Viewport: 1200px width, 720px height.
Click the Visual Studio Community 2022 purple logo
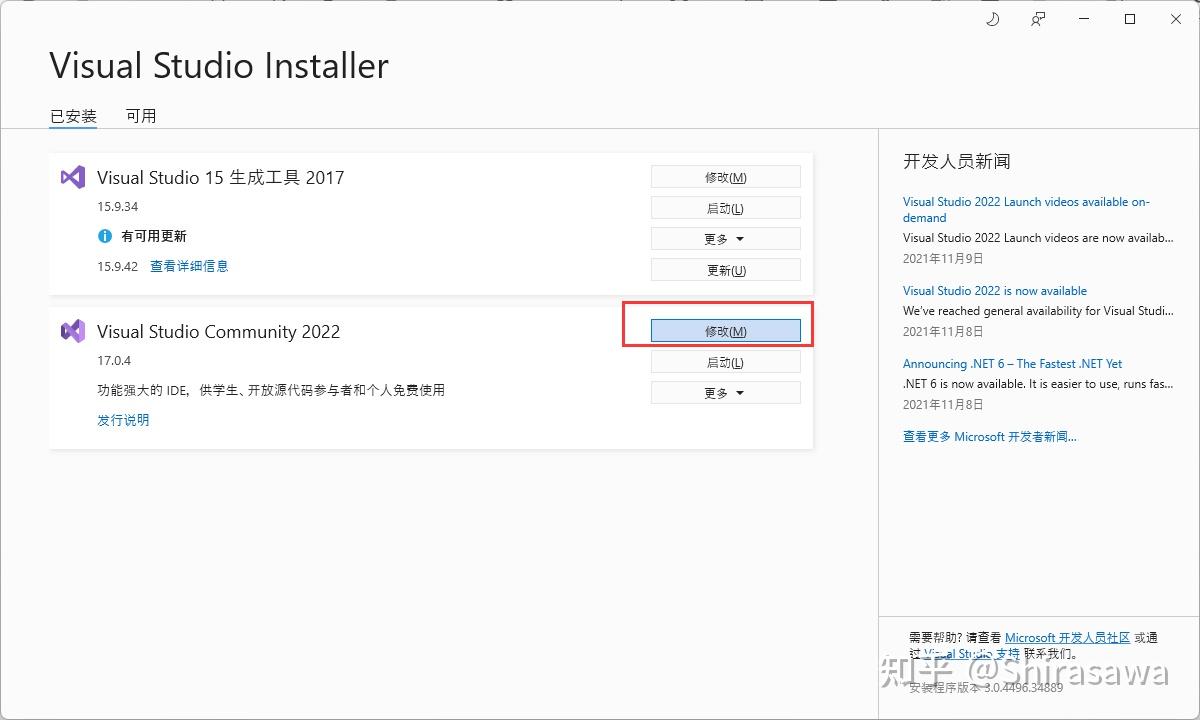pos(72,331)
